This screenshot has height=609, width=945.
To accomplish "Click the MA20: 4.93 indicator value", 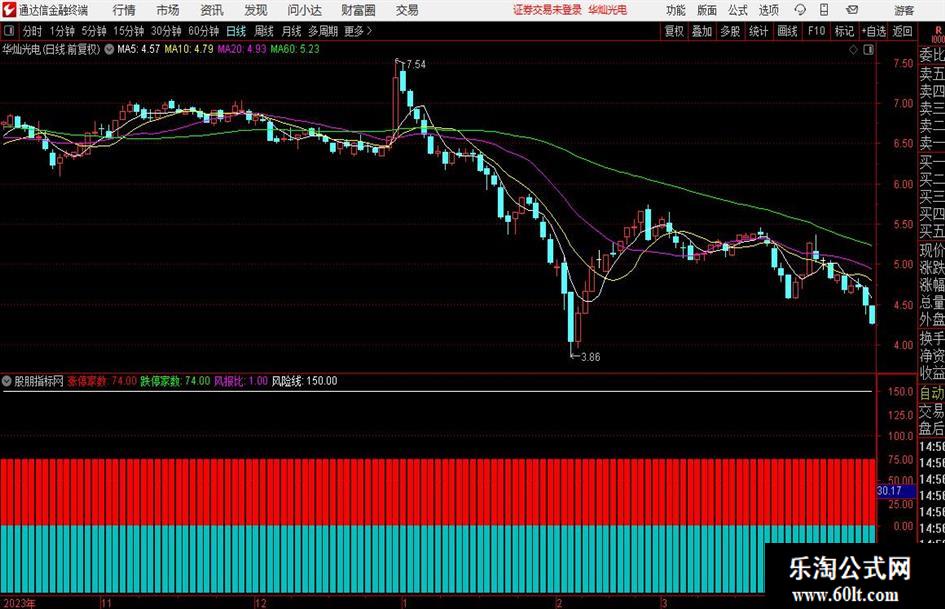I will pyautogui.click(x=242, y=49).
